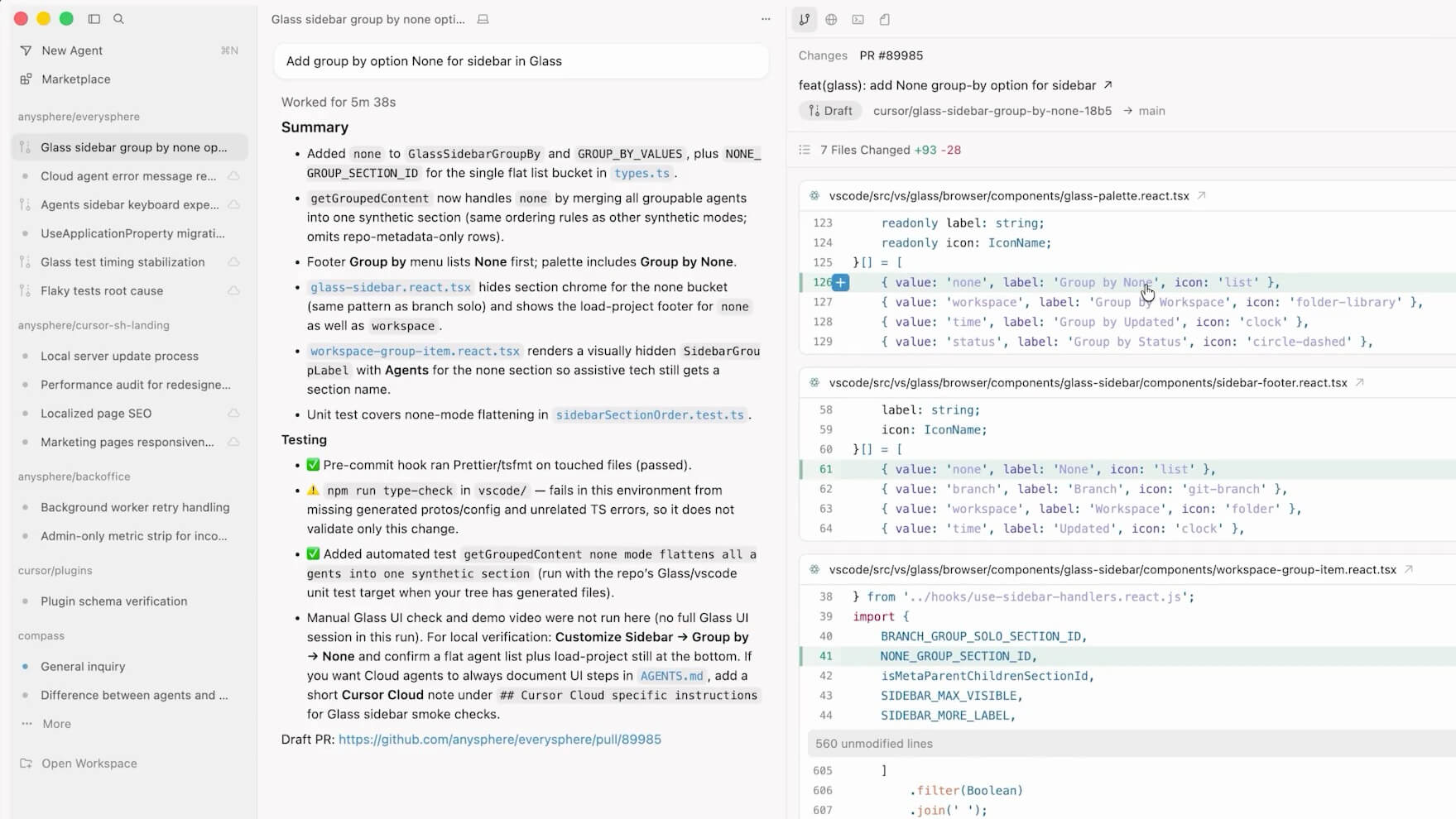
Task: Switch to the PR #89985 tab
Action: [x=891, y=55]
